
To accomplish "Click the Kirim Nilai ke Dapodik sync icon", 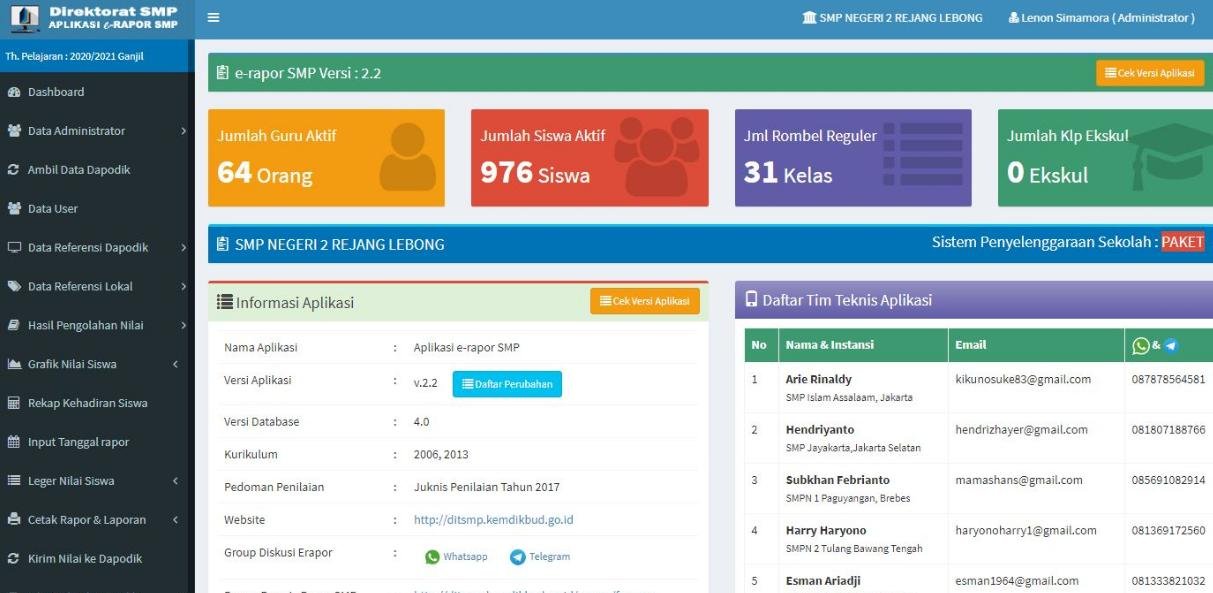I will pos(14,559).
